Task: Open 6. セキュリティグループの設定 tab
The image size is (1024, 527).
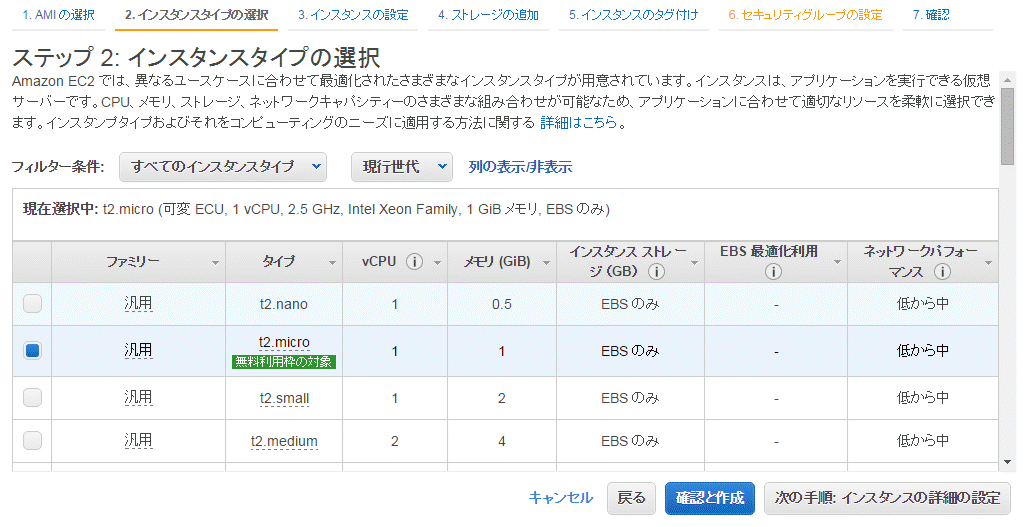Action: [805, 15]
